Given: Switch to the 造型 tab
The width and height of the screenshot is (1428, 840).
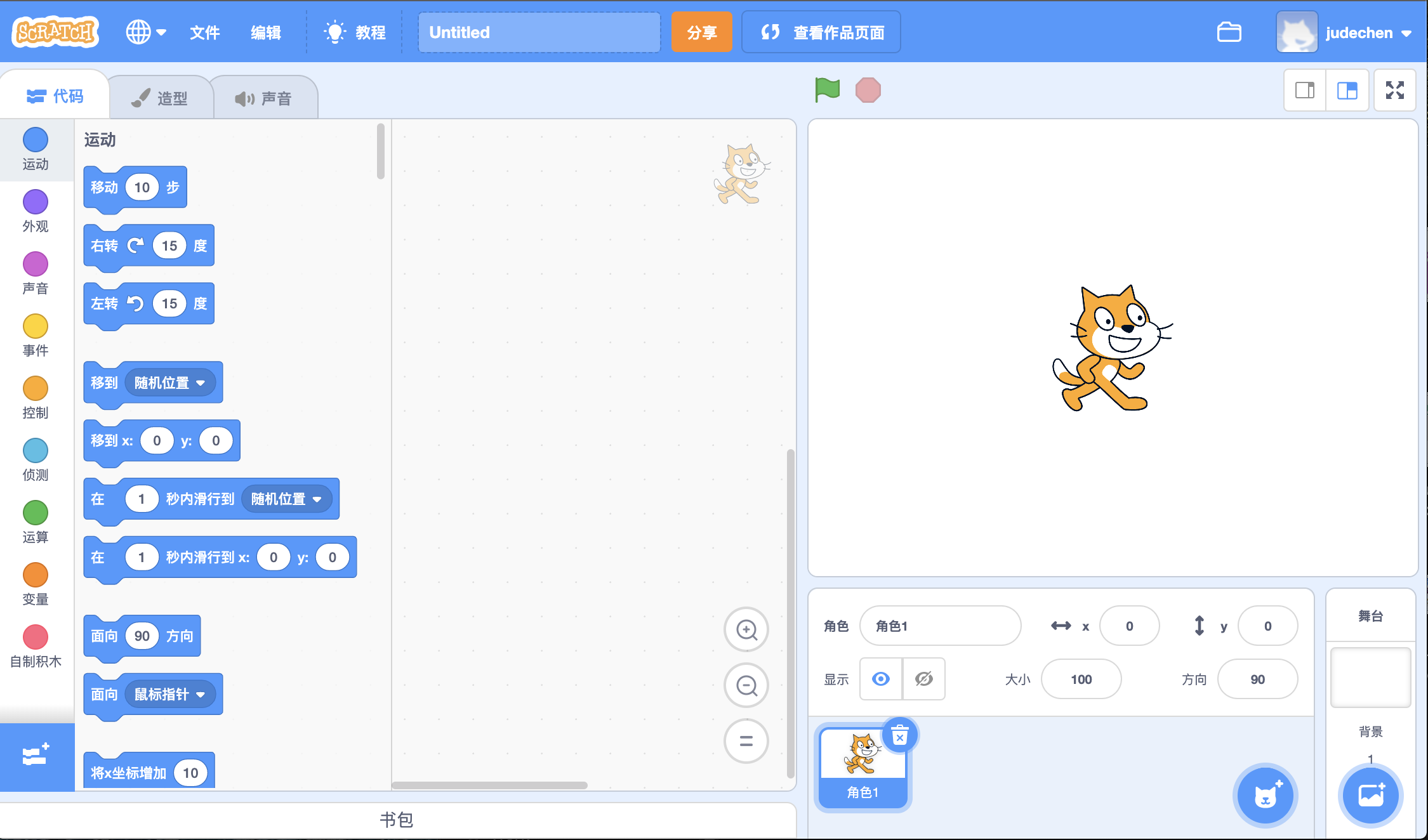Looking at the screenshot, I should click(160, 98).
